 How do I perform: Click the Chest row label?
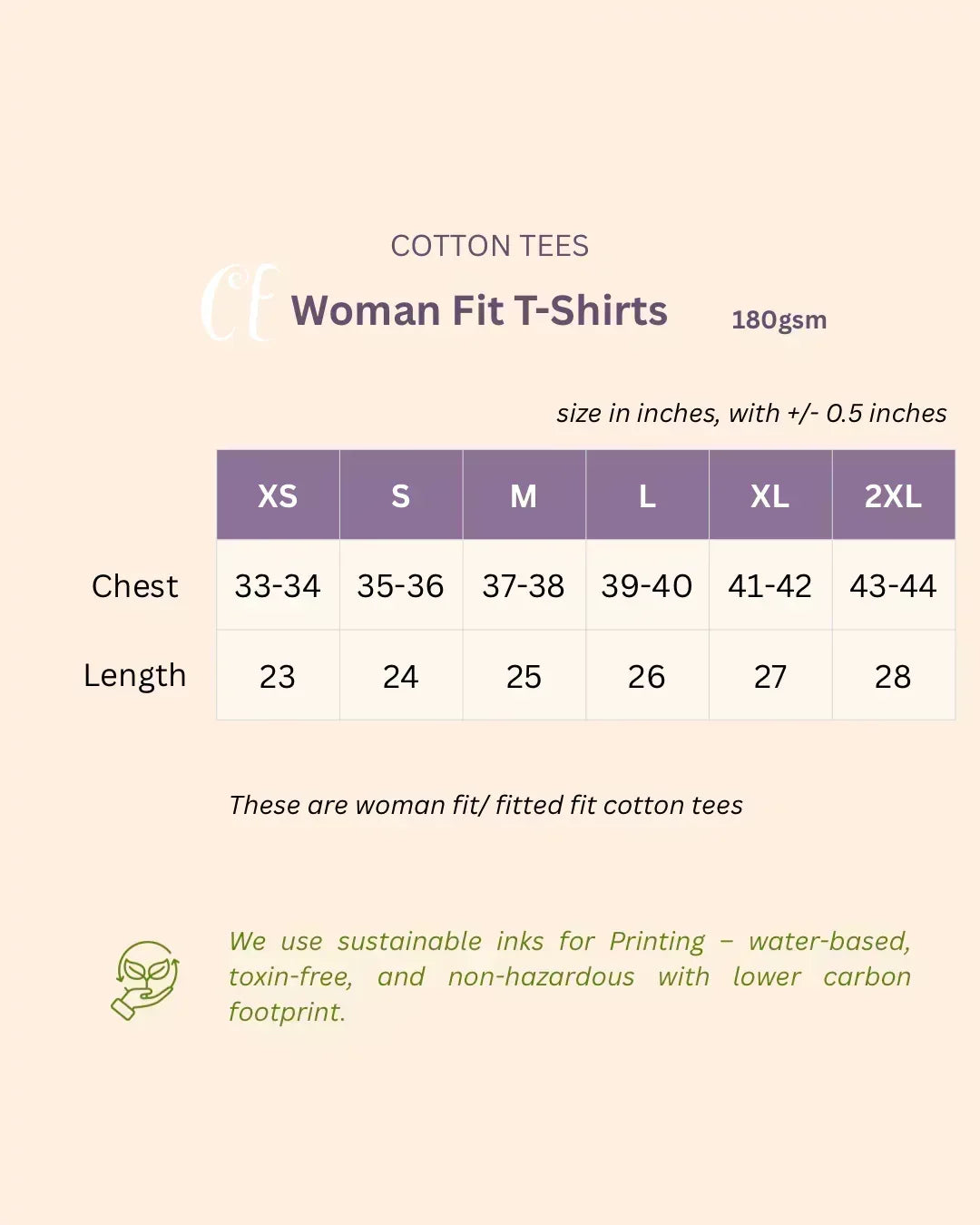(134, 586)
